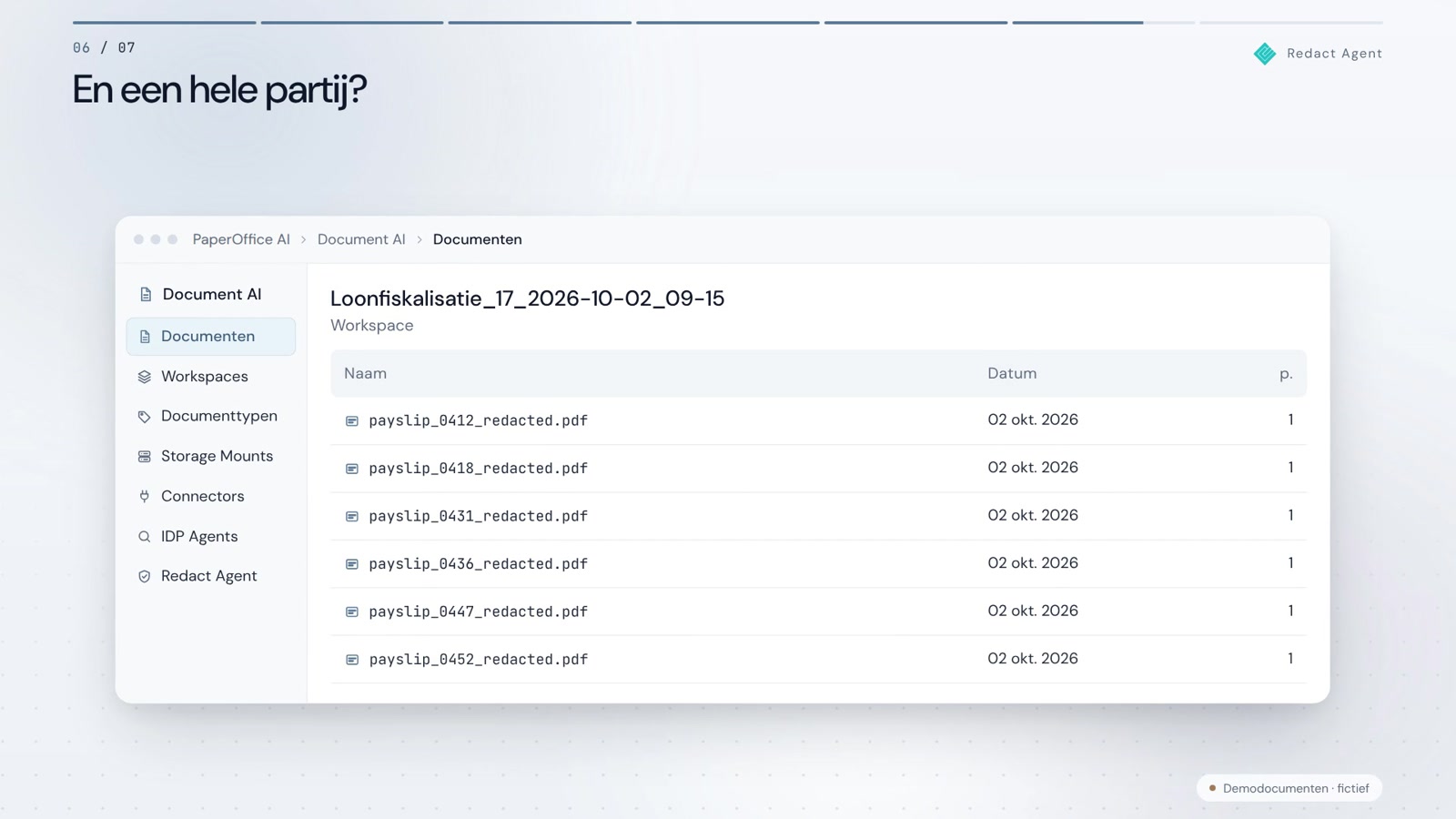The width and height of the screenshot is (1456, 819).
Task: Click the Storage Mounts server icon
Action: tap(145, 457)
